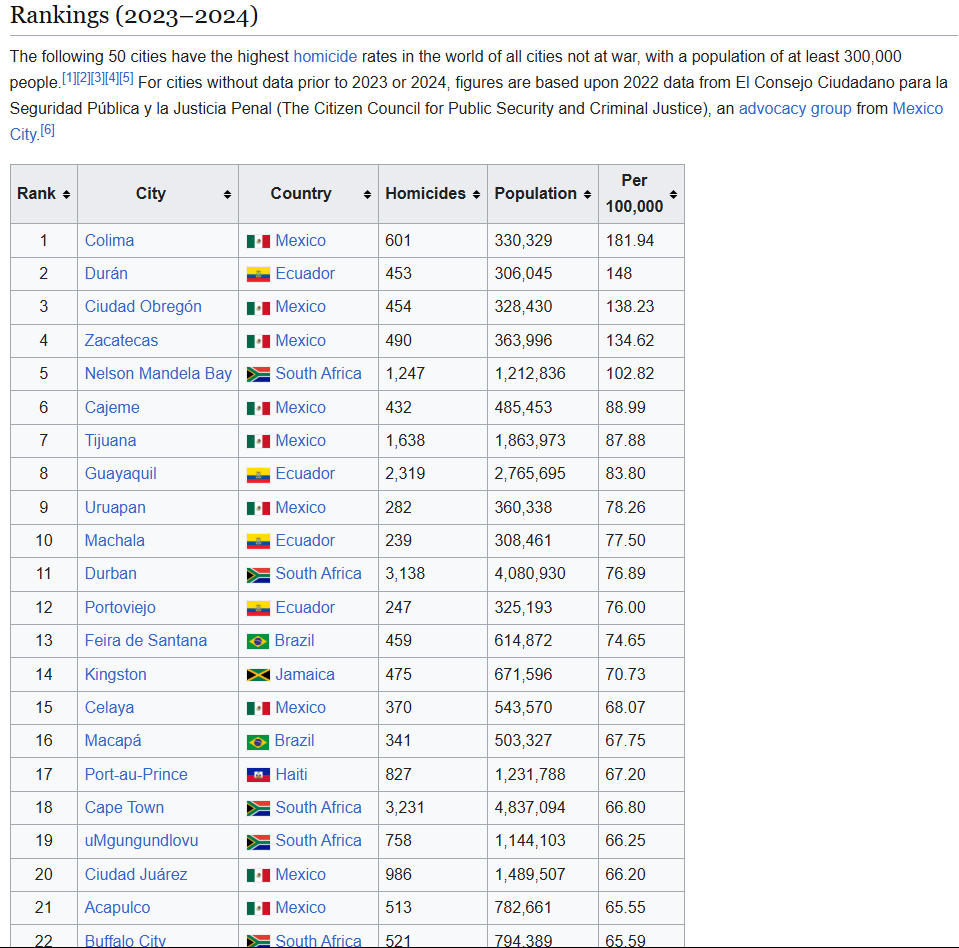Sort table by Country column arrows
Screen dimensions: 959x948
tap(367, 194)
